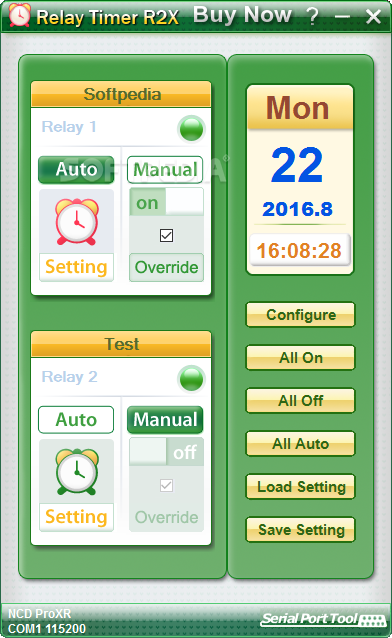
Task: Switch Relay 1 to Manual mode
Action: [x=165, y=169]
